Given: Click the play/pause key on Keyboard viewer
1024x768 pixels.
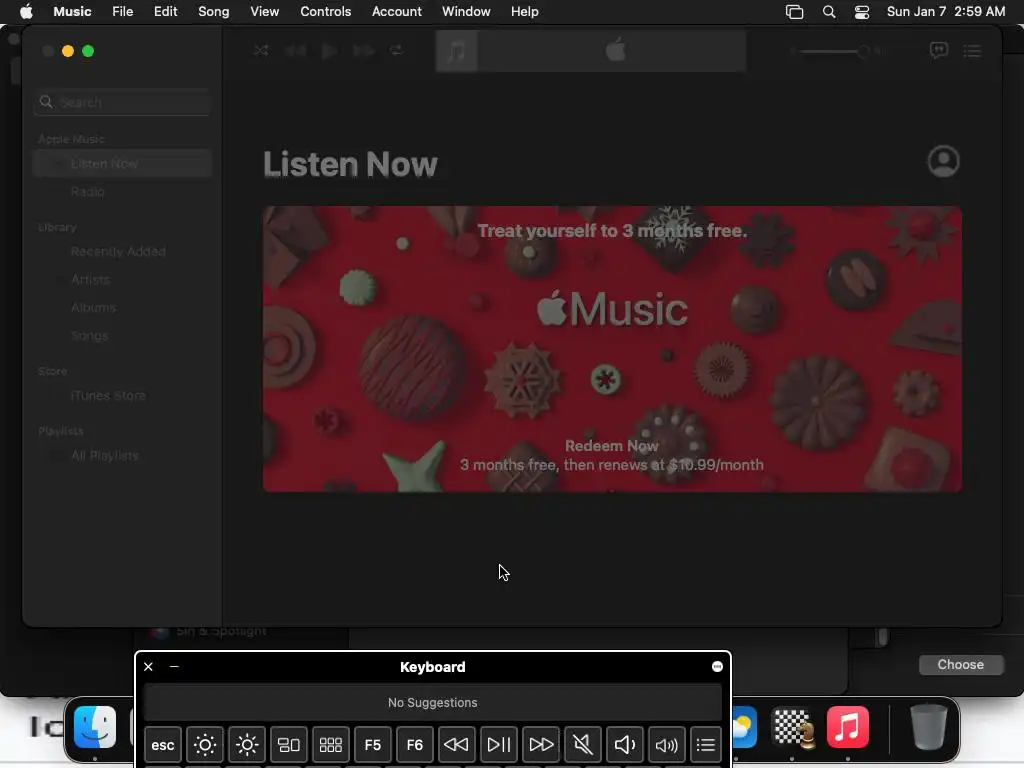Looking at the screenshot, I should (499, 744).
